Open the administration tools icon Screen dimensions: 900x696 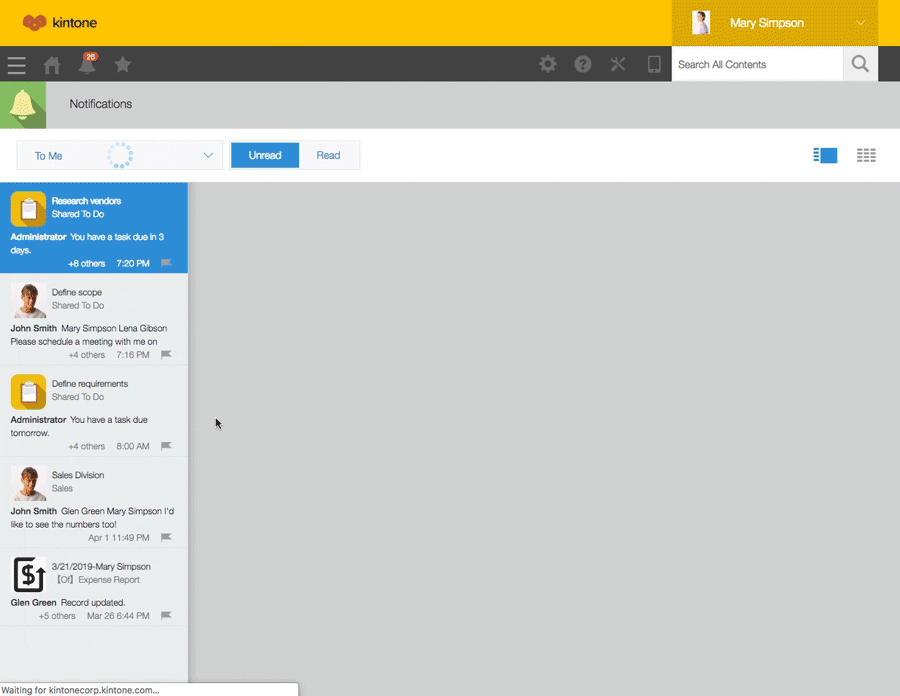click(x=618, y=64)
